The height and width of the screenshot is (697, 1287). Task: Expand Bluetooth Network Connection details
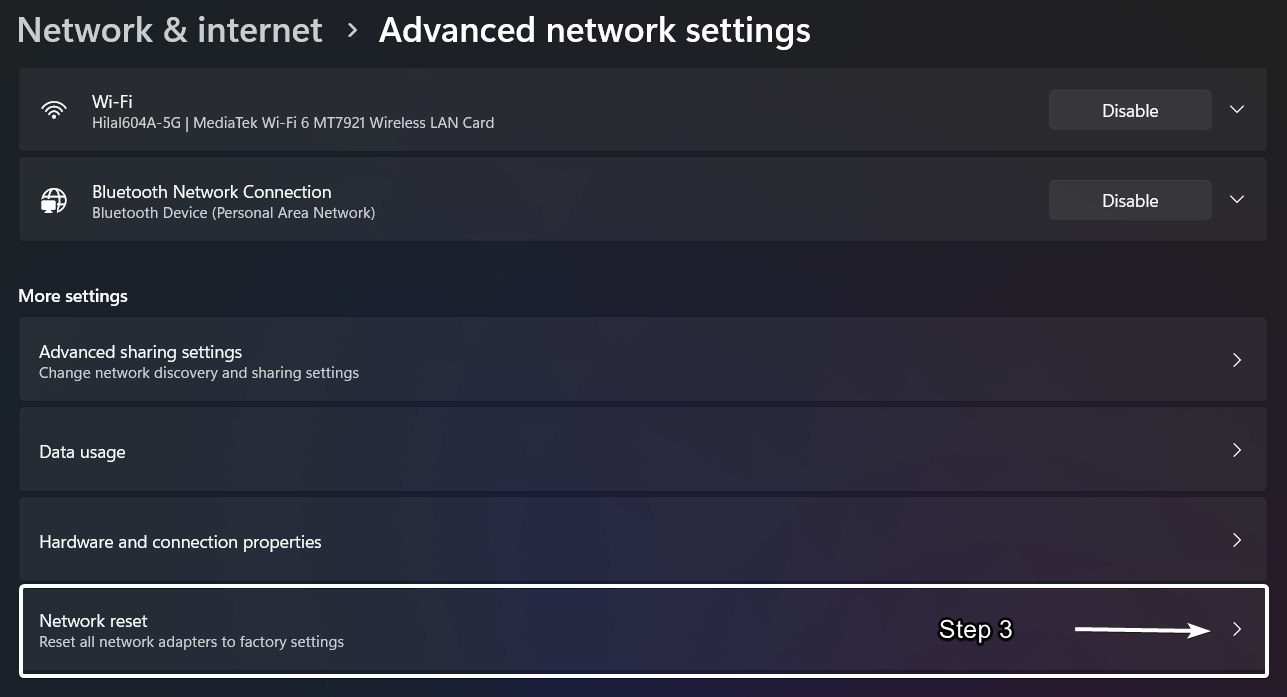click(x=1237, y=199)
